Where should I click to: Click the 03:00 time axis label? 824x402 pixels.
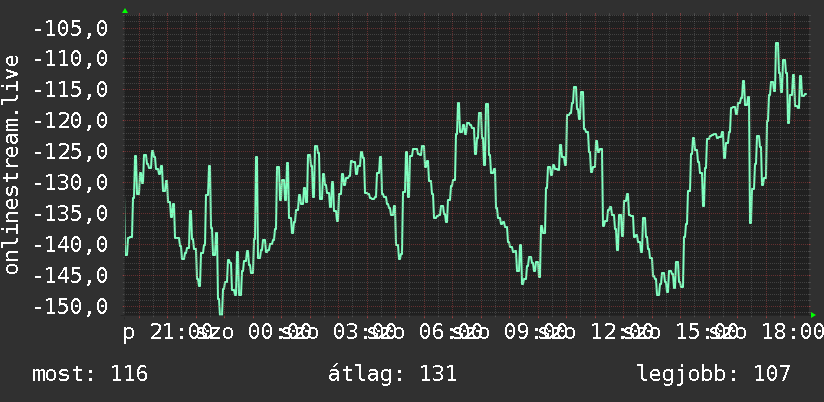(364, 333)
